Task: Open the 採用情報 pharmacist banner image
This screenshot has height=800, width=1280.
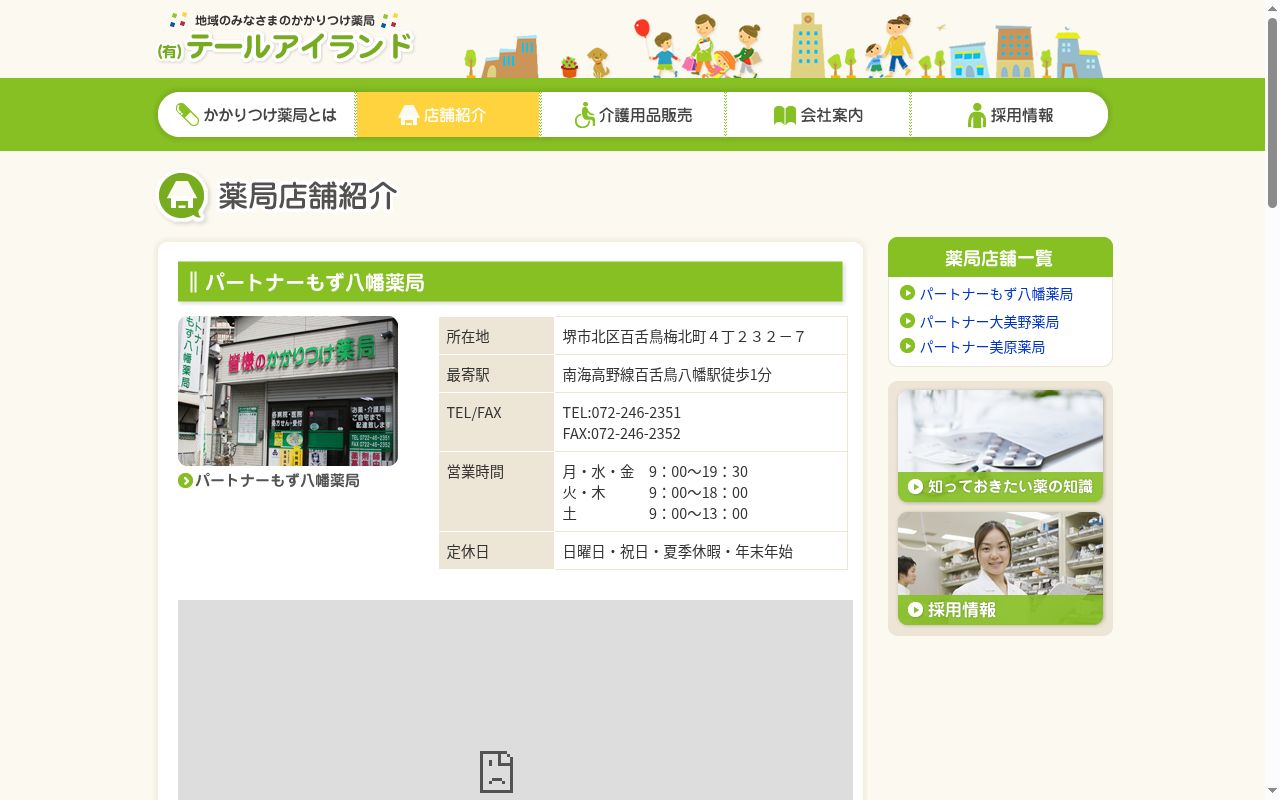Action: [1000, 569]
